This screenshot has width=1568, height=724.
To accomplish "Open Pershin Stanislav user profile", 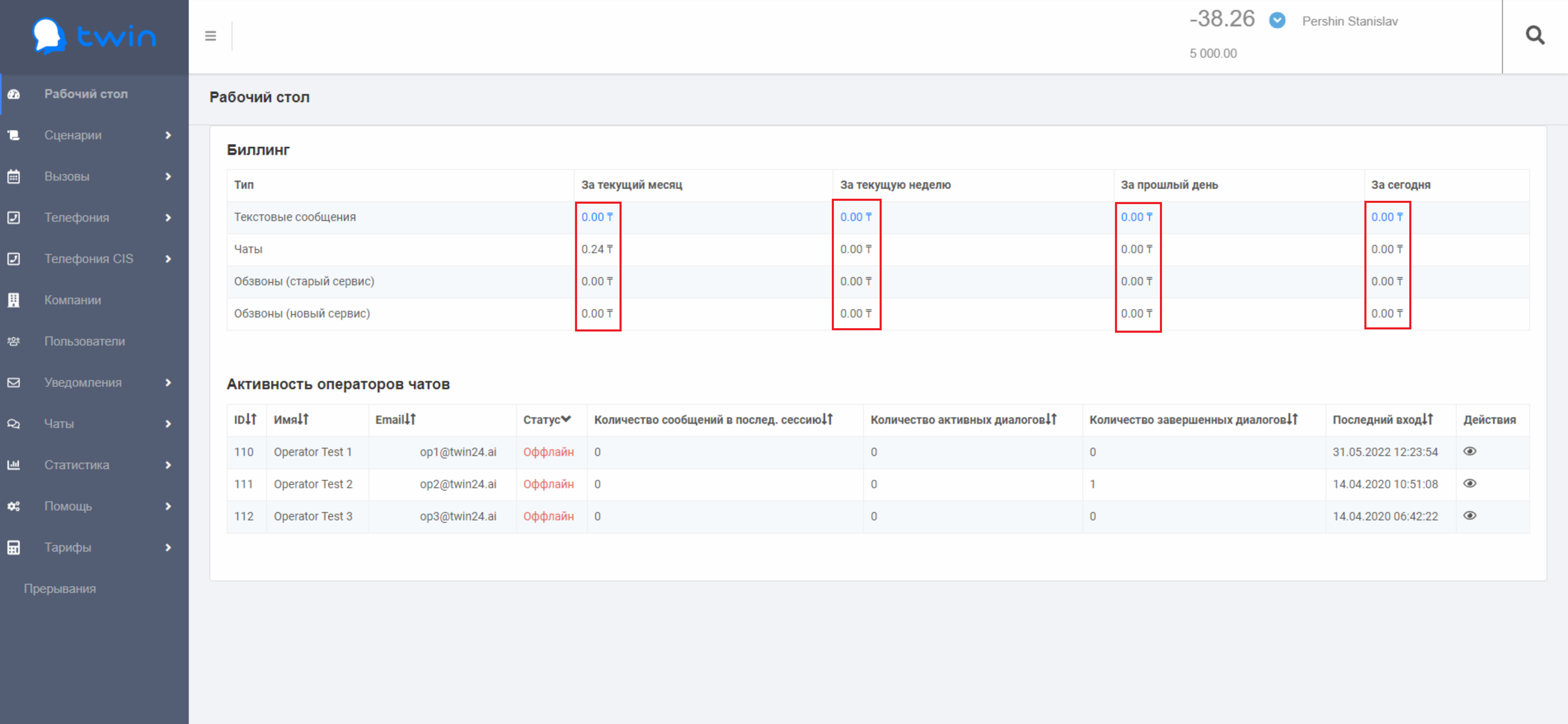I will click(1350, 21).
